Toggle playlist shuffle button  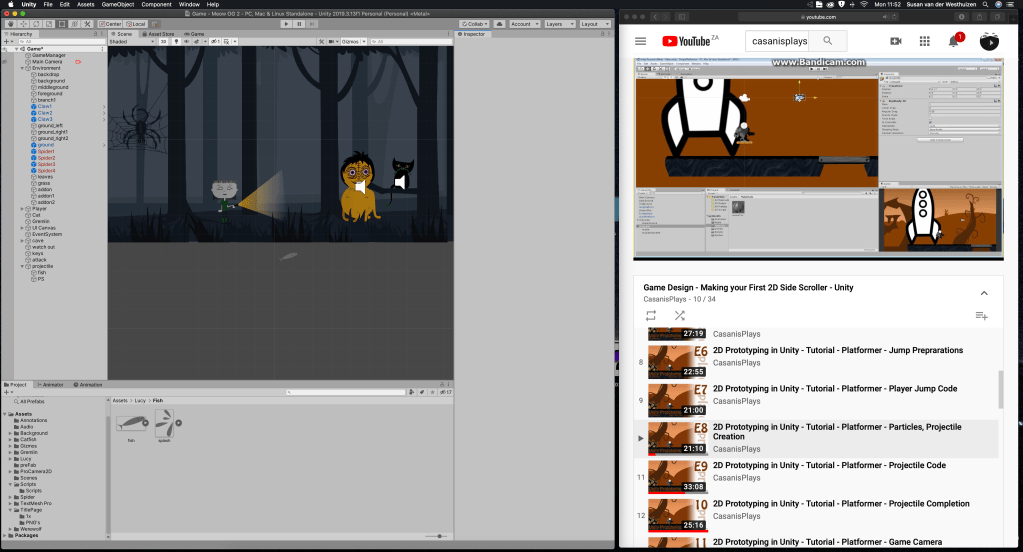pos(679,316)
